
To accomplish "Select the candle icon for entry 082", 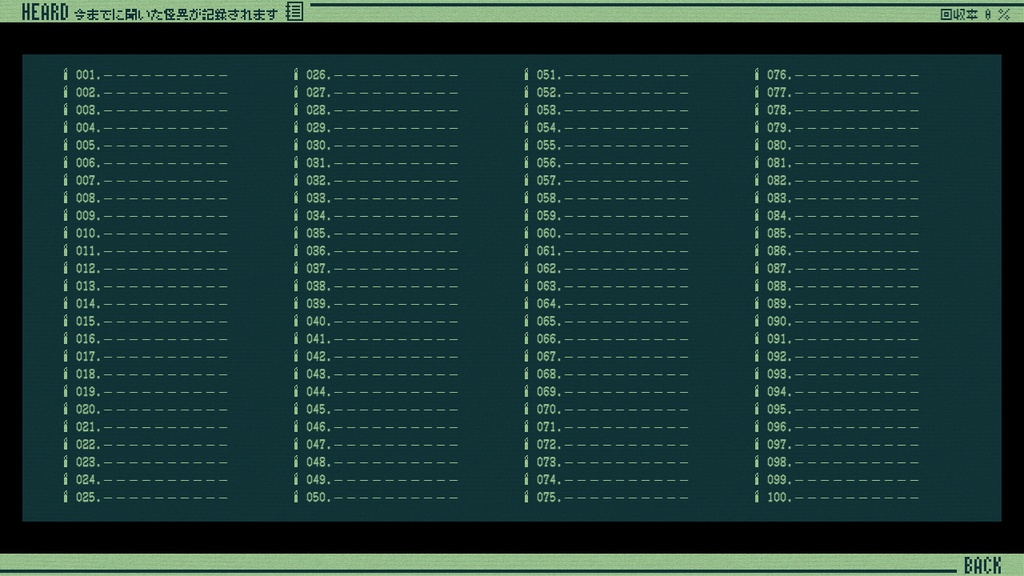I will [x=757, y=180].
